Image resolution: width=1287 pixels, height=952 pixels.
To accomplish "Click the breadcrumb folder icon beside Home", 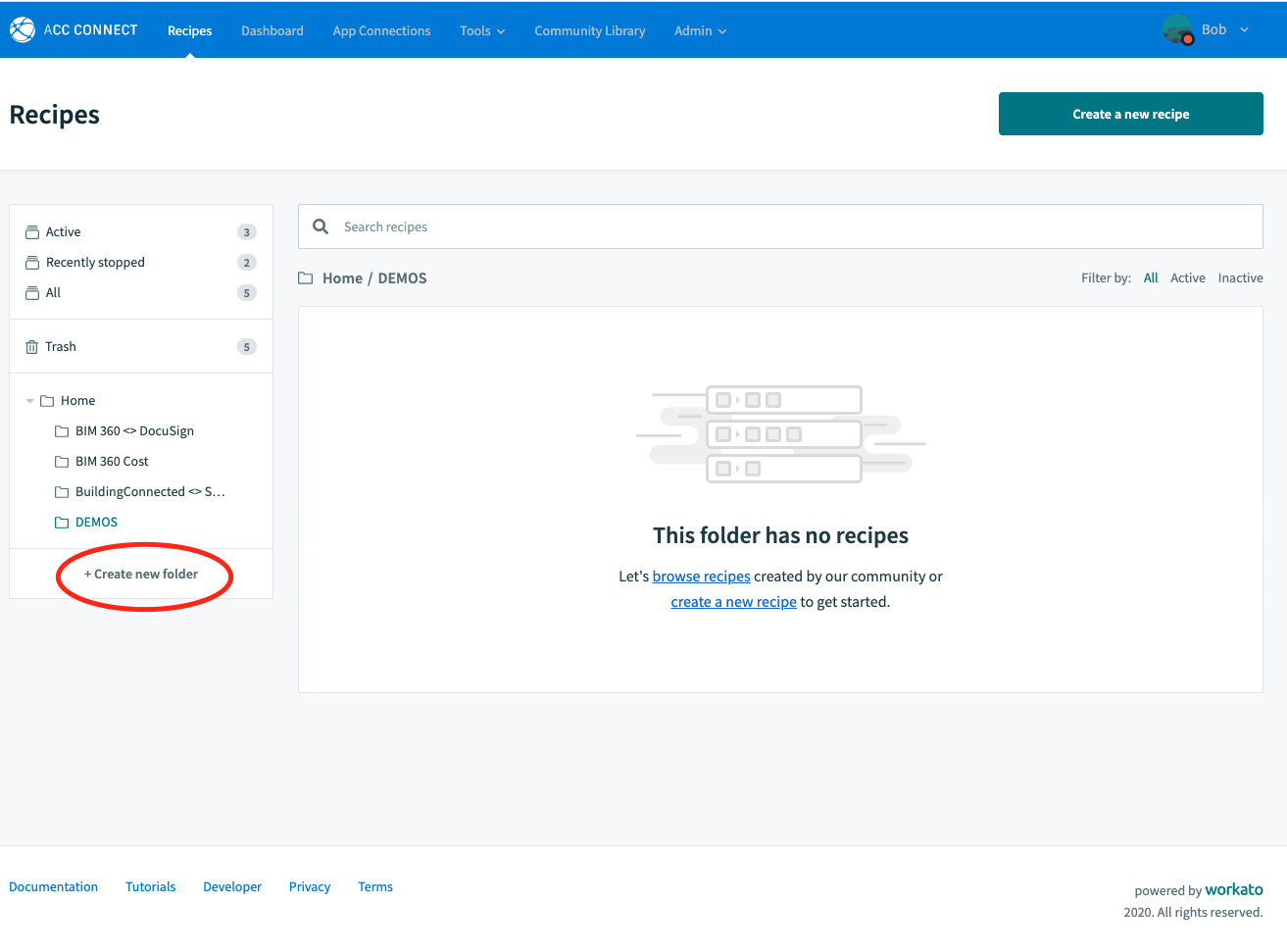I will click(305, 278).
